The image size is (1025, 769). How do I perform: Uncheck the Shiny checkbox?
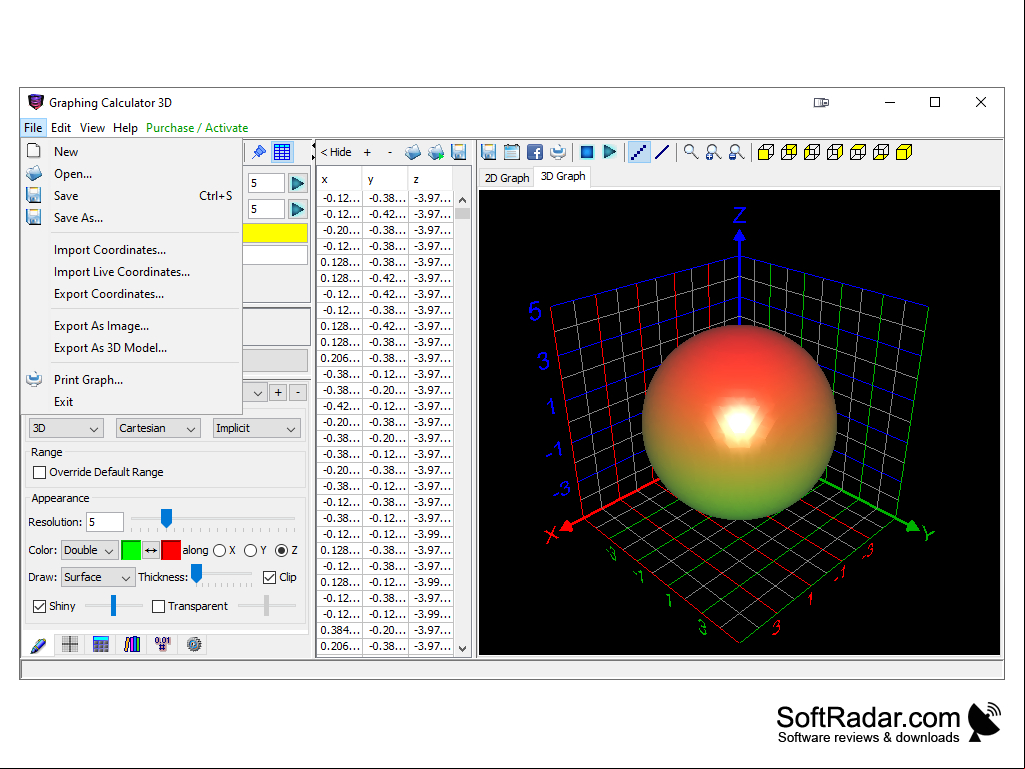coord(40,606)
